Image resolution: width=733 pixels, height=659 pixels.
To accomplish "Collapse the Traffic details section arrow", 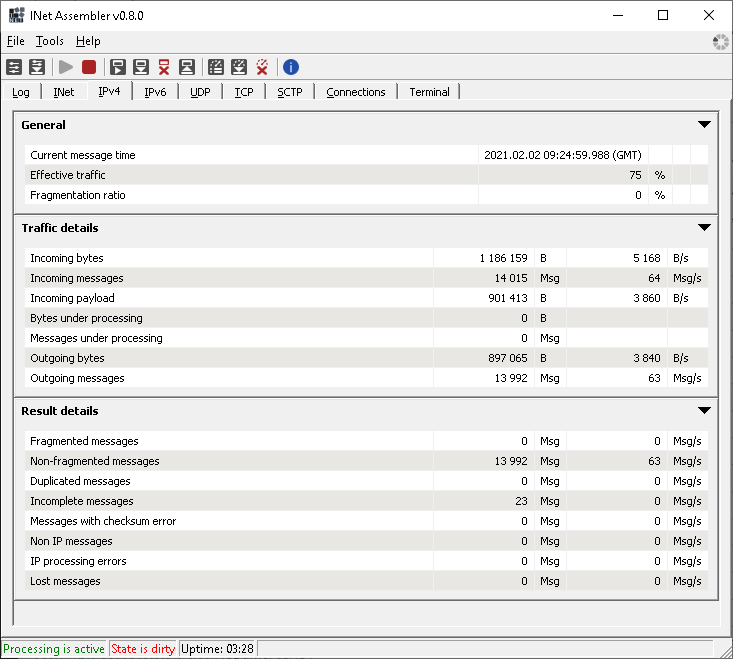I will coord(704,228).
